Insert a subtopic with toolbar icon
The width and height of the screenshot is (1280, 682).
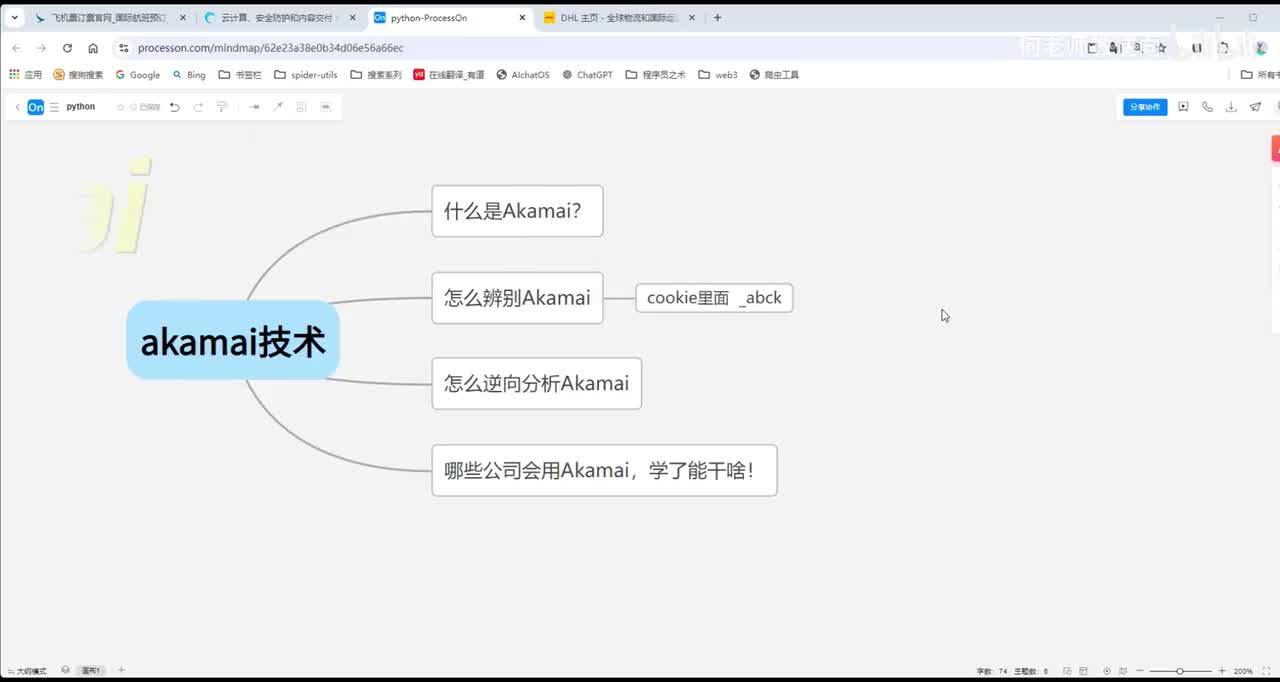254,107
